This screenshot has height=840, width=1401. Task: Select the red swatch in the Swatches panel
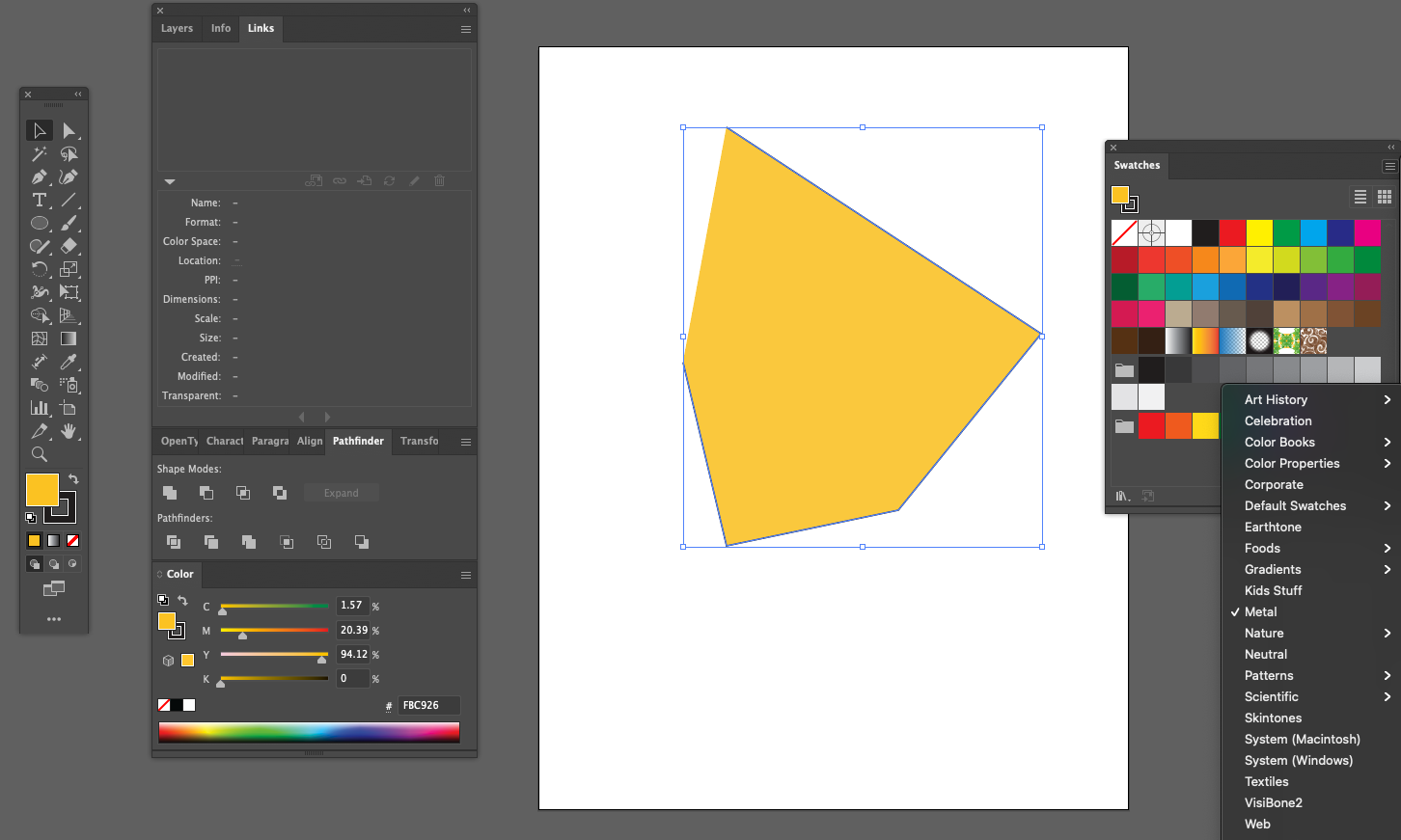(1231, 232)
